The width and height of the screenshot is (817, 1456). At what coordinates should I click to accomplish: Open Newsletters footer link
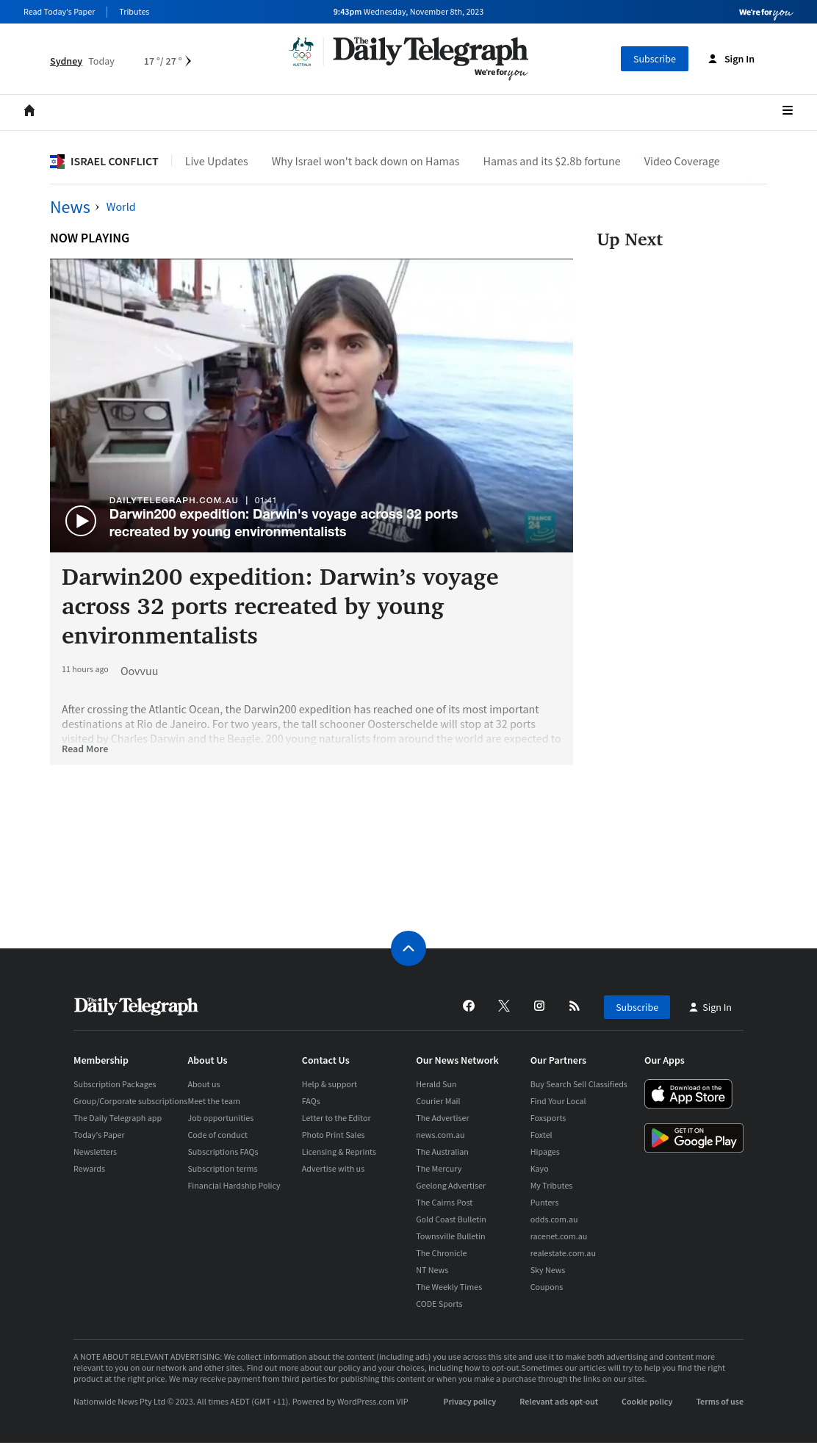96,1152
